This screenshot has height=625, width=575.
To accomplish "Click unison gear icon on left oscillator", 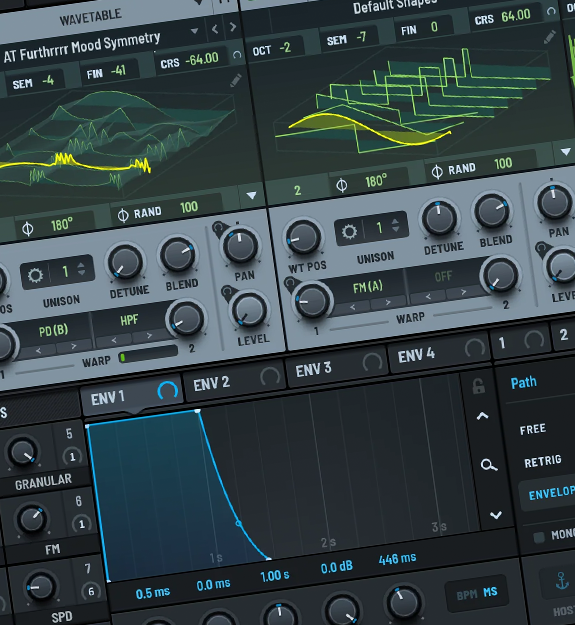I will point(35,275).
